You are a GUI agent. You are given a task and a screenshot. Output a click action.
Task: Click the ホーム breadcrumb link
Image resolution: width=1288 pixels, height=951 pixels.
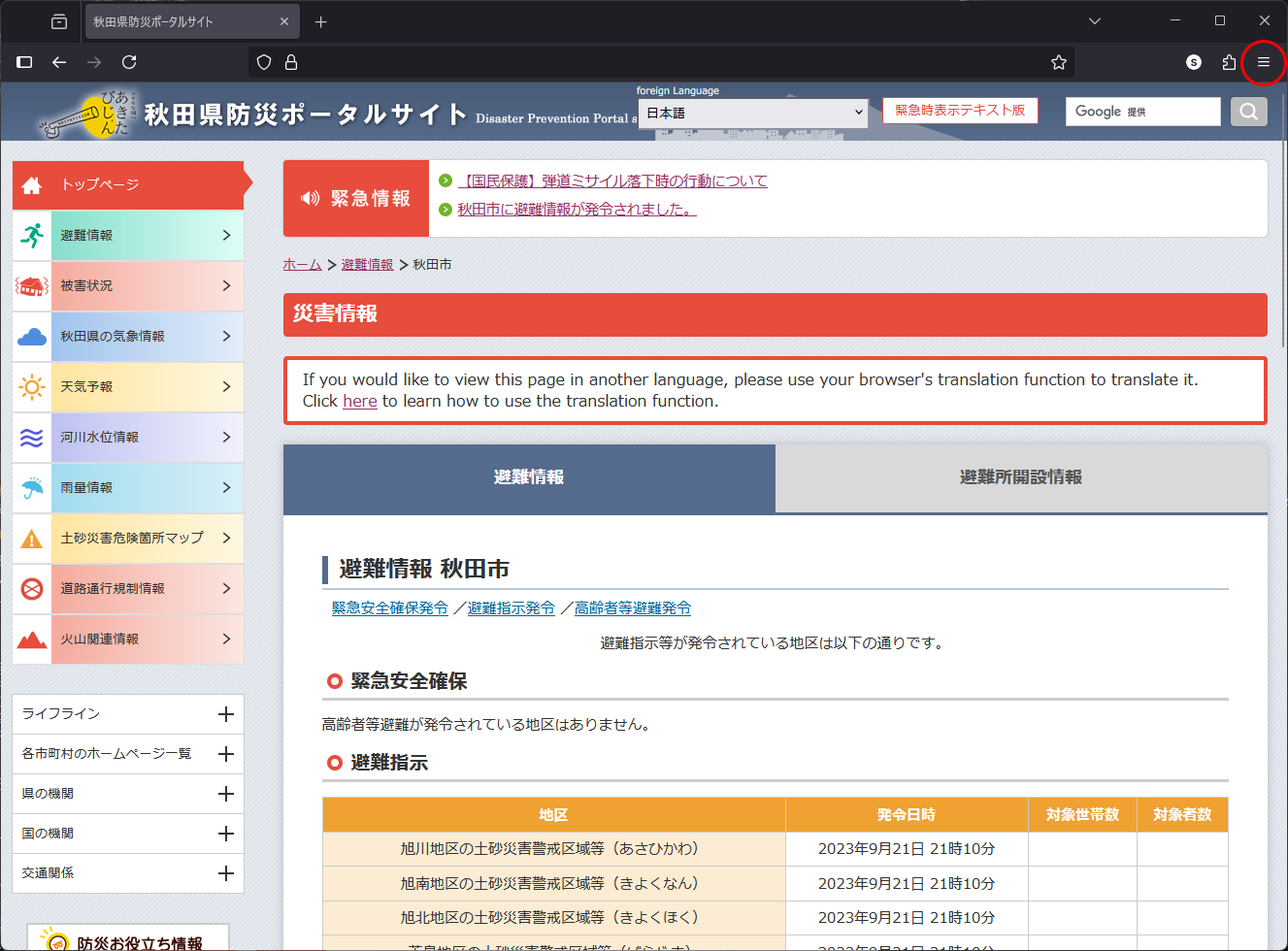(x=302, y=264)
